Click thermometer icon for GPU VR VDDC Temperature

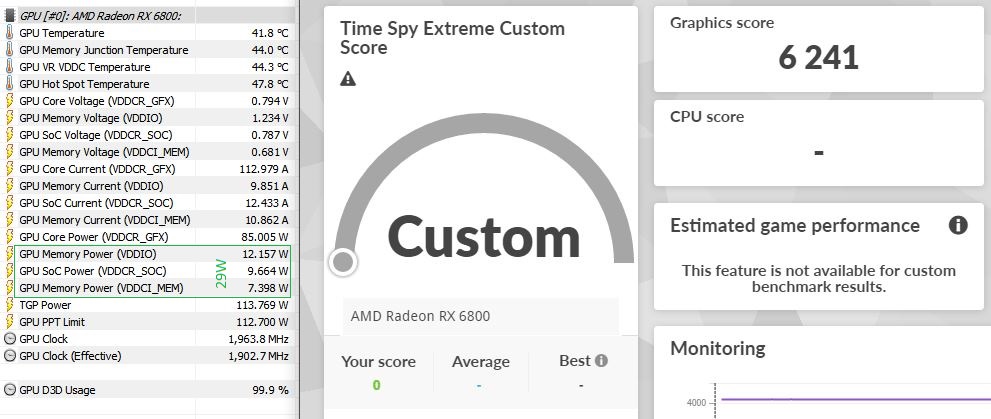click(9, 67)
